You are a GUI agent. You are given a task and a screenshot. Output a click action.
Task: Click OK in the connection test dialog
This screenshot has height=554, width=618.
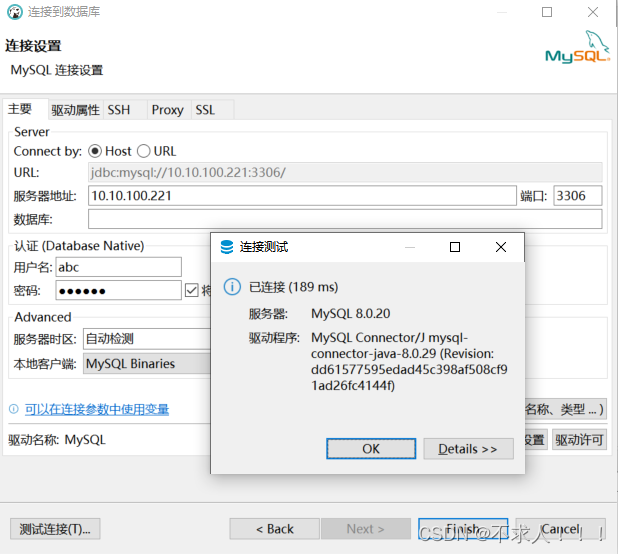point(371,449)
